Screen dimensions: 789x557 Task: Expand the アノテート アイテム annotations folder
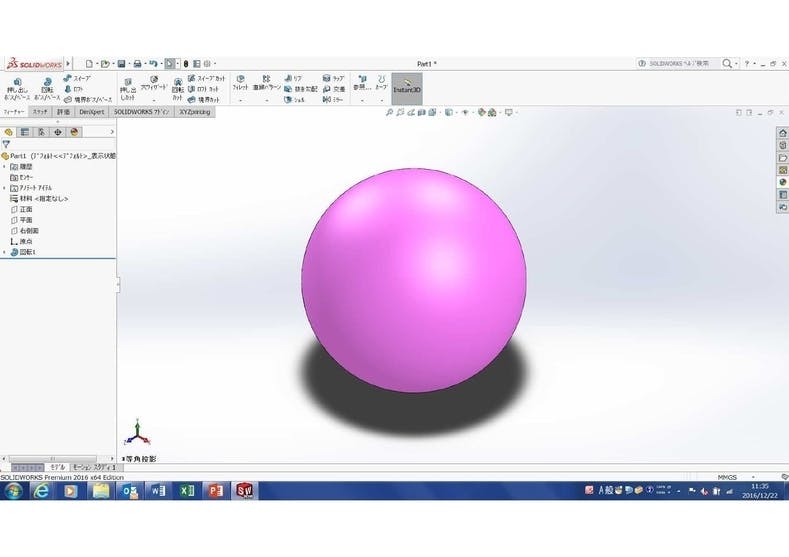[4, 188]
